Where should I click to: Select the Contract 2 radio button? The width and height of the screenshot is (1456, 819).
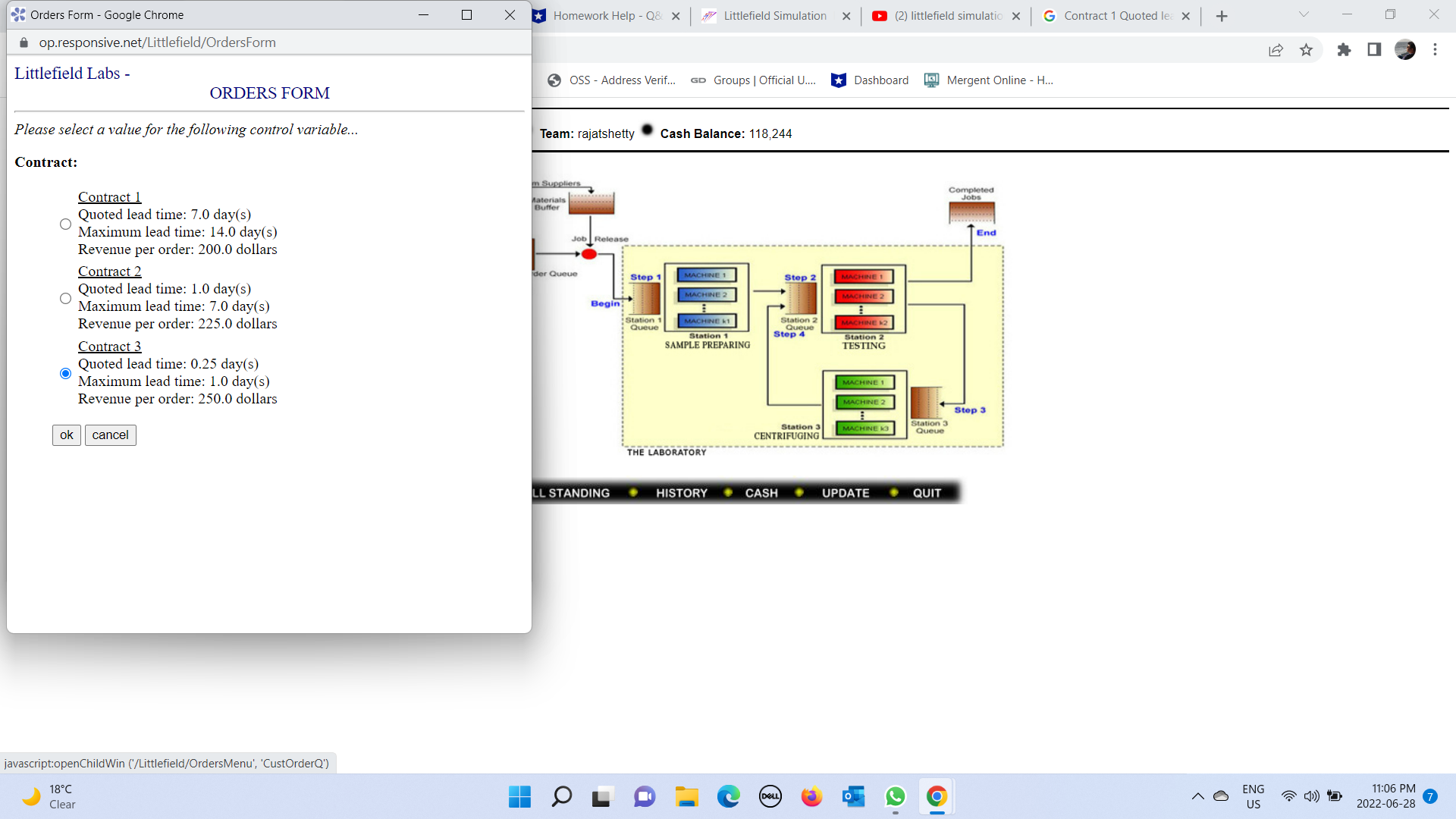(65, 298)
